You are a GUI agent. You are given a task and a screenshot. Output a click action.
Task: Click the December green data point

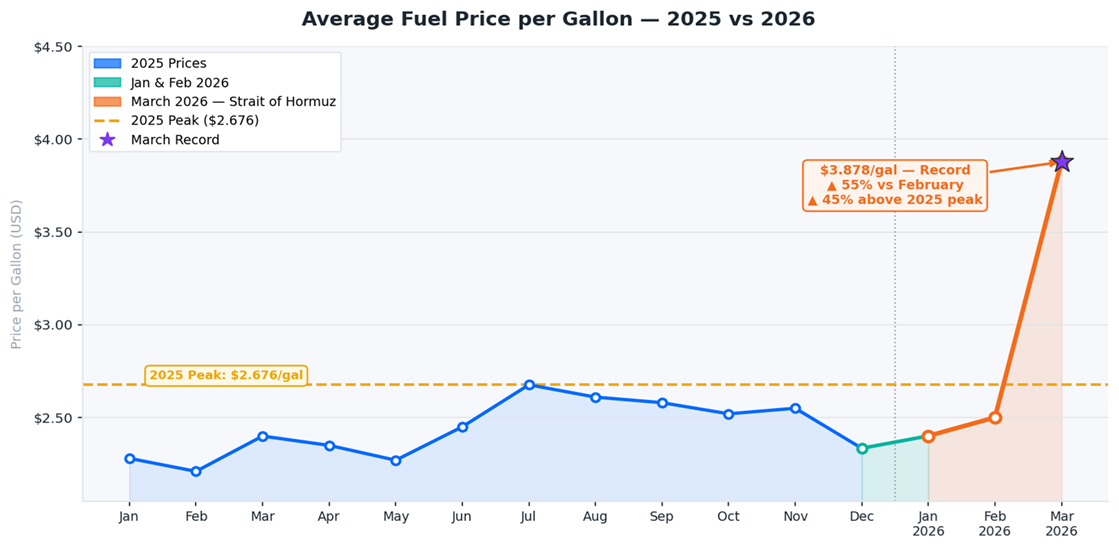[862, 448]
